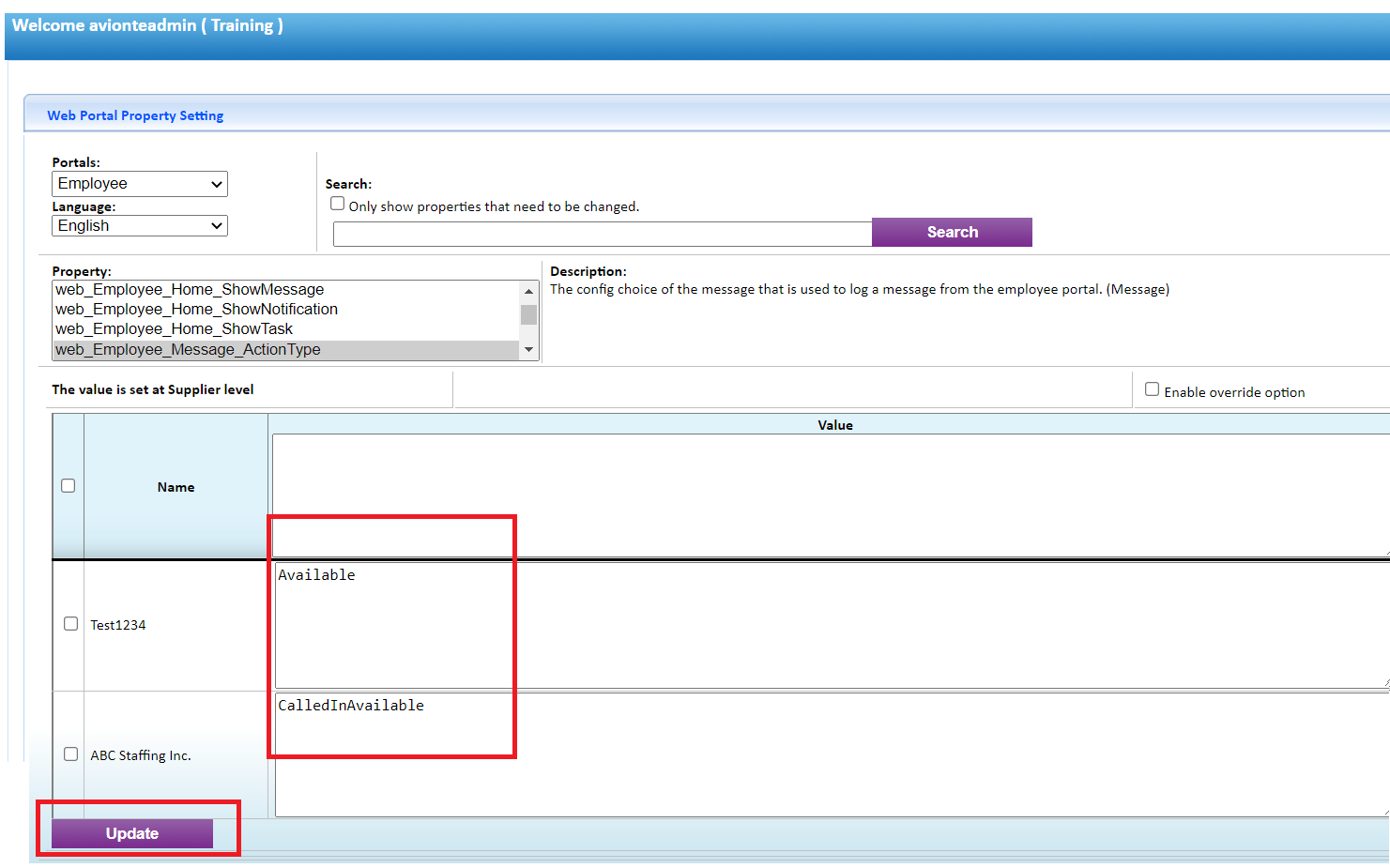Screen dimensions: 1390x868
Task: Click the Property list scrollbar thumb
Action: coord(528,314)
